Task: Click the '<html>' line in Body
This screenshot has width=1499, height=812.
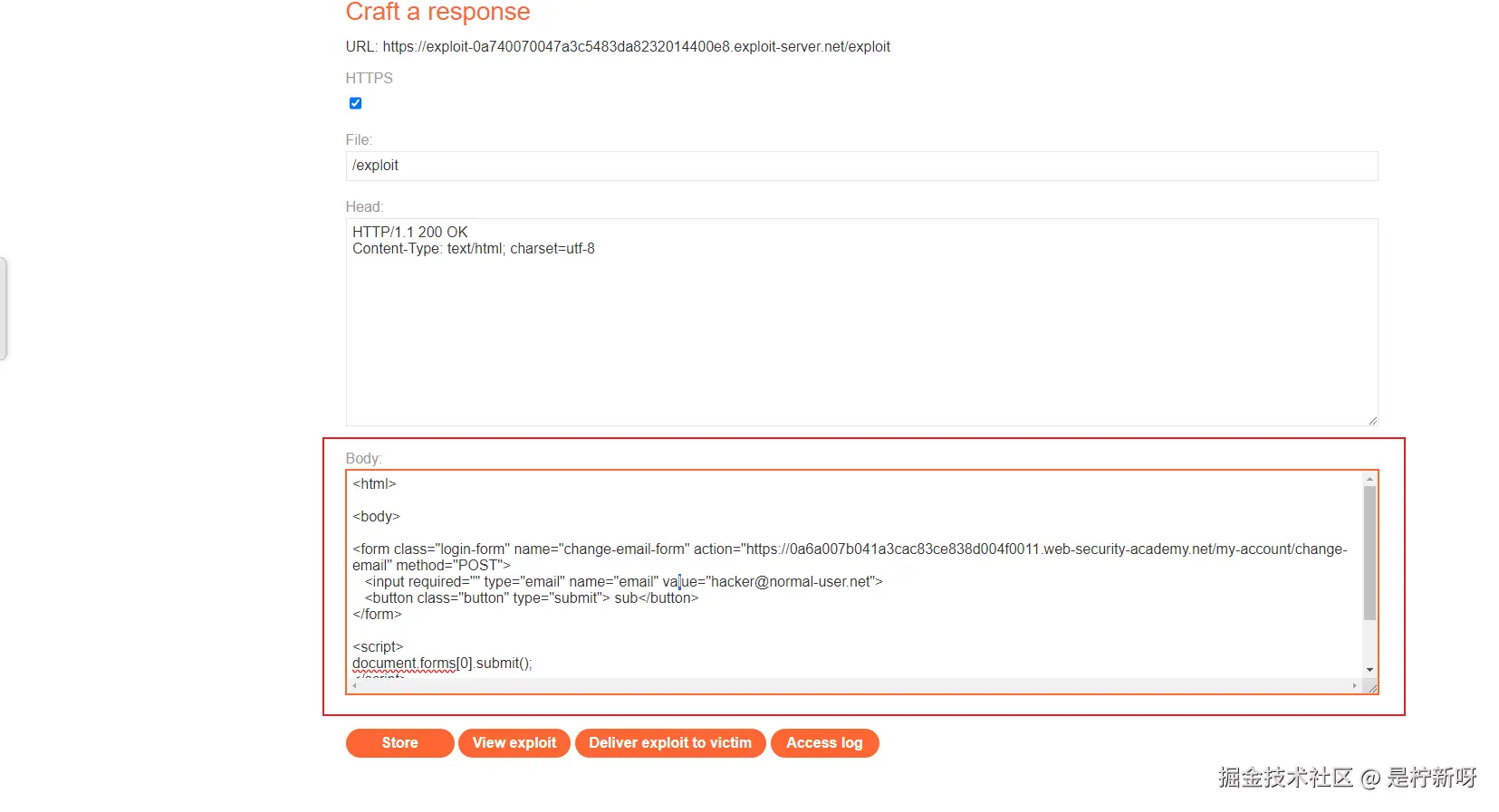Action: tap(374, 484)
